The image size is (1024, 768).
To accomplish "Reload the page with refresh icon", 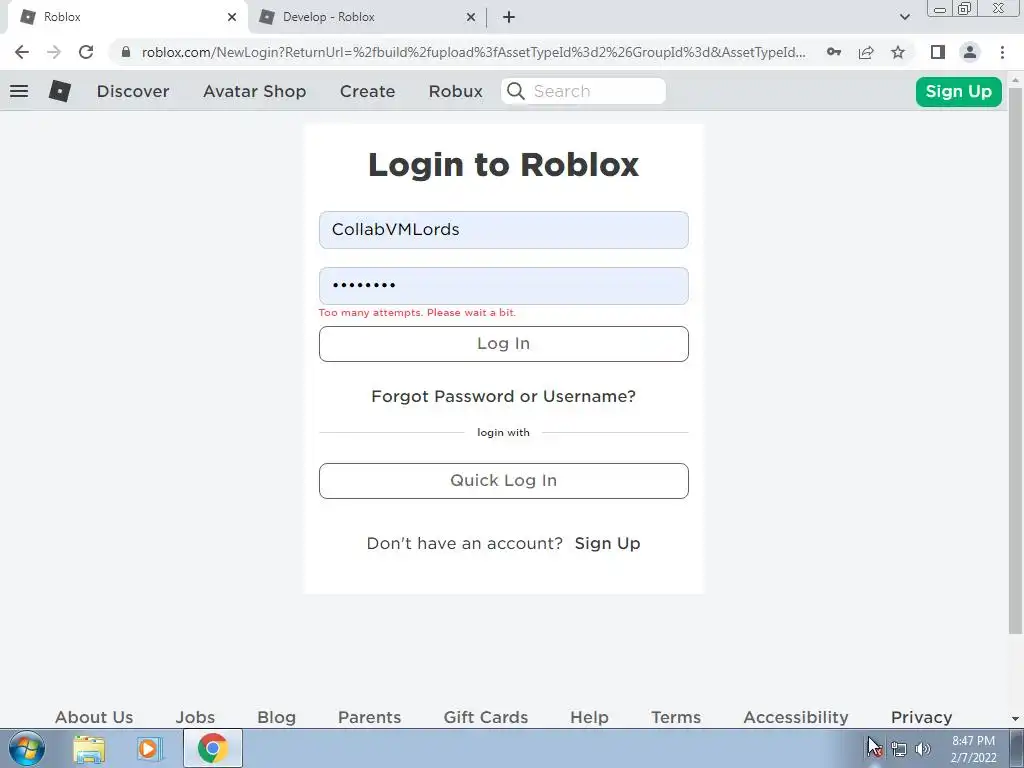I will coord(86,52).
